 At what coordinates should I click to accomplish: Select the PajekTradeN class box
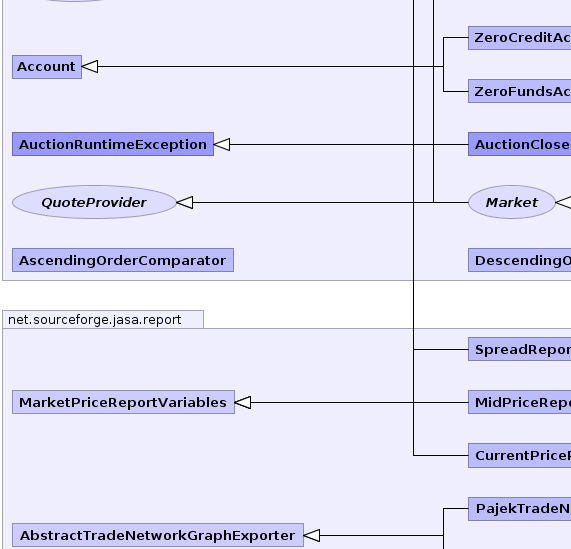520,509
